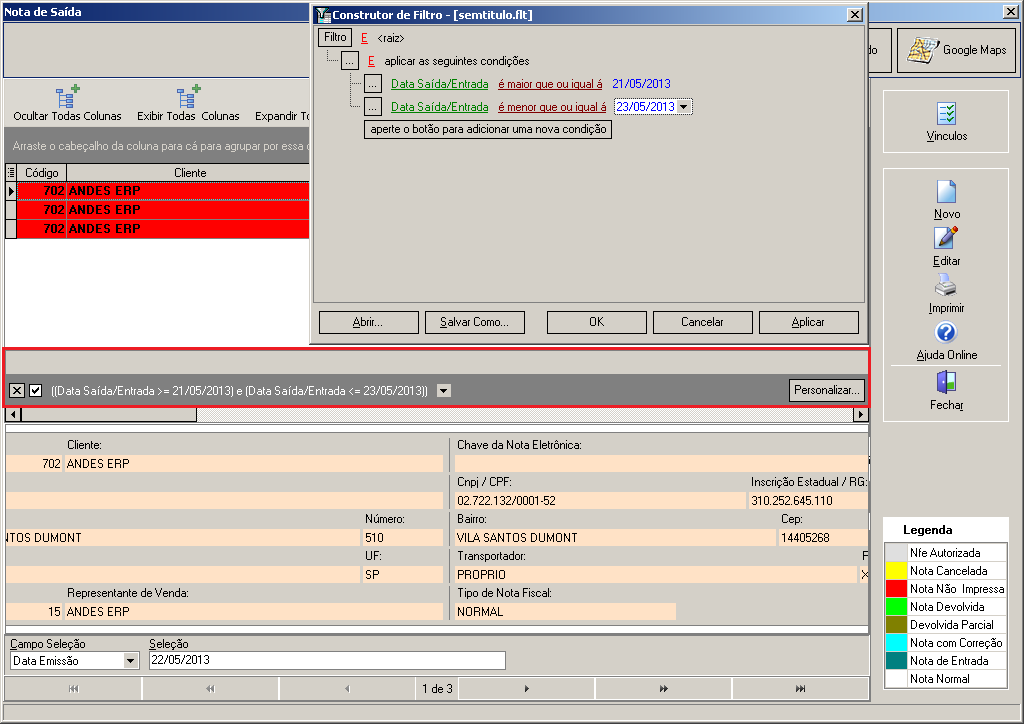The image size is (1027, 726).
Task: Create a new record with Novo
Action: (946, 192)
